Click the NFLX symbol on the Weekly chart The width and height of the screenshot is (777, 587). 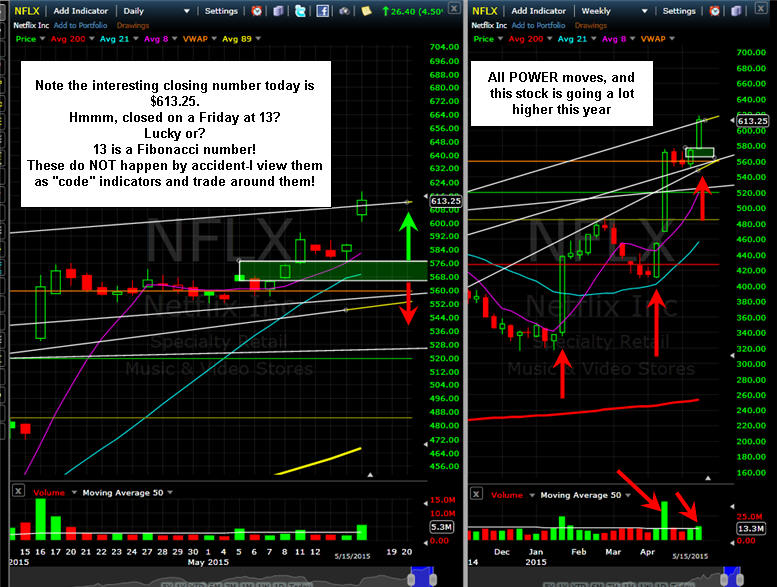click(x=485, y=11)
